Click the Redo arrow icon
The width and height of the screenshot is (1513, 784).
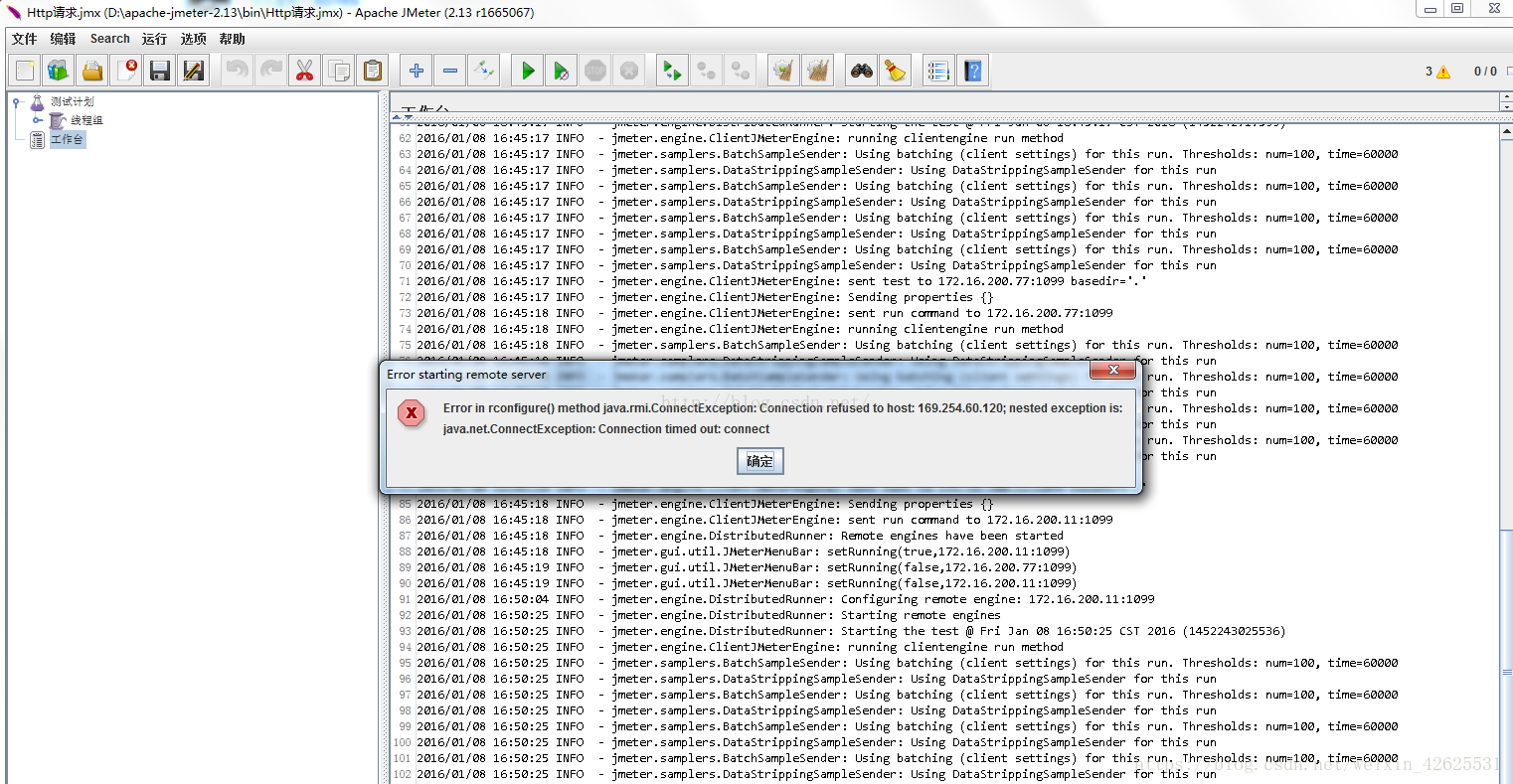pyautogui.click(x=270, y=71)
